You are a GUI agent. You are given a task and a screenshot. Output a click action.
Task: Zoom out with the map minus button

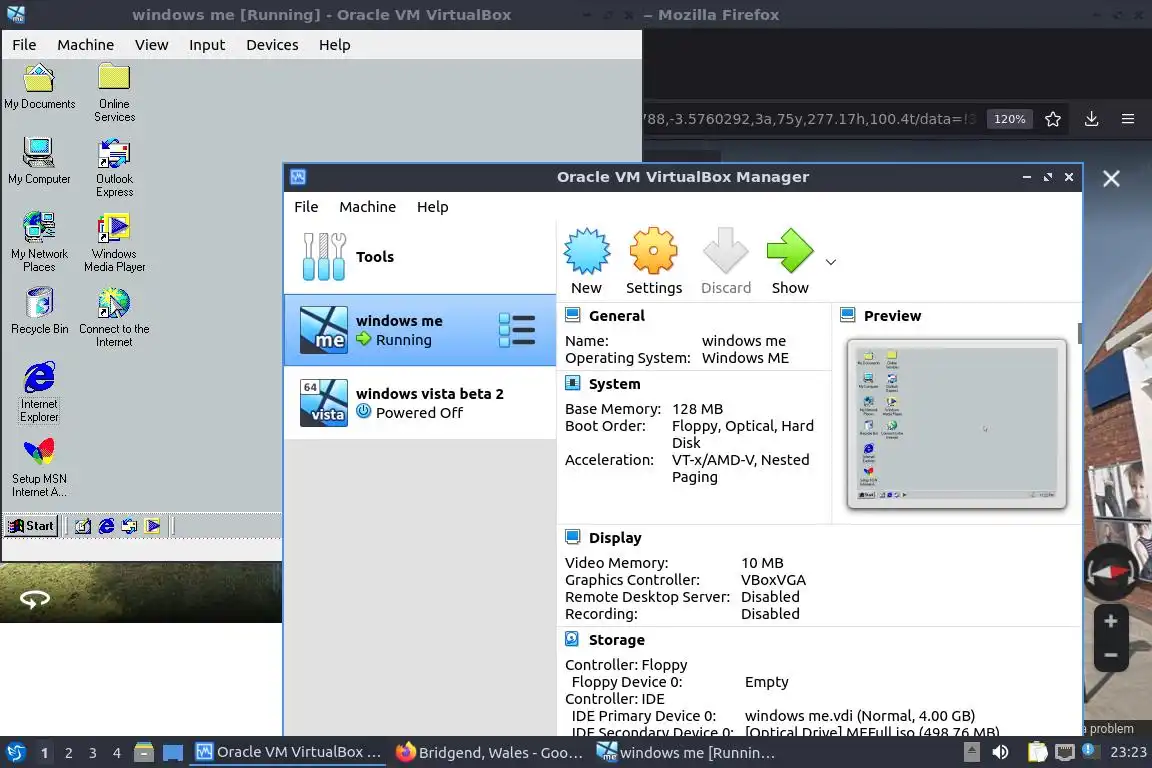(1111, 654)
